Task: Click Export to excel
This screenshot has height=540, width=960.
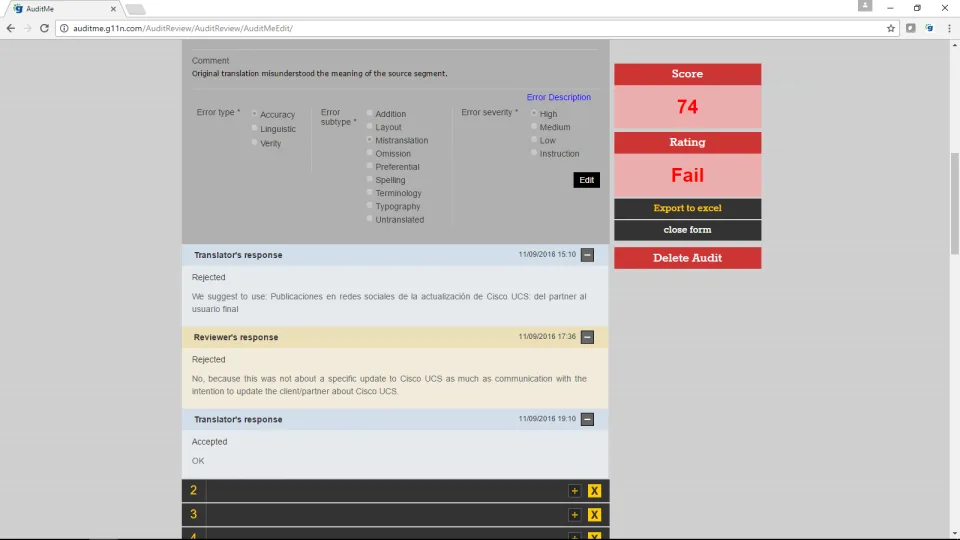Action: 688,208
